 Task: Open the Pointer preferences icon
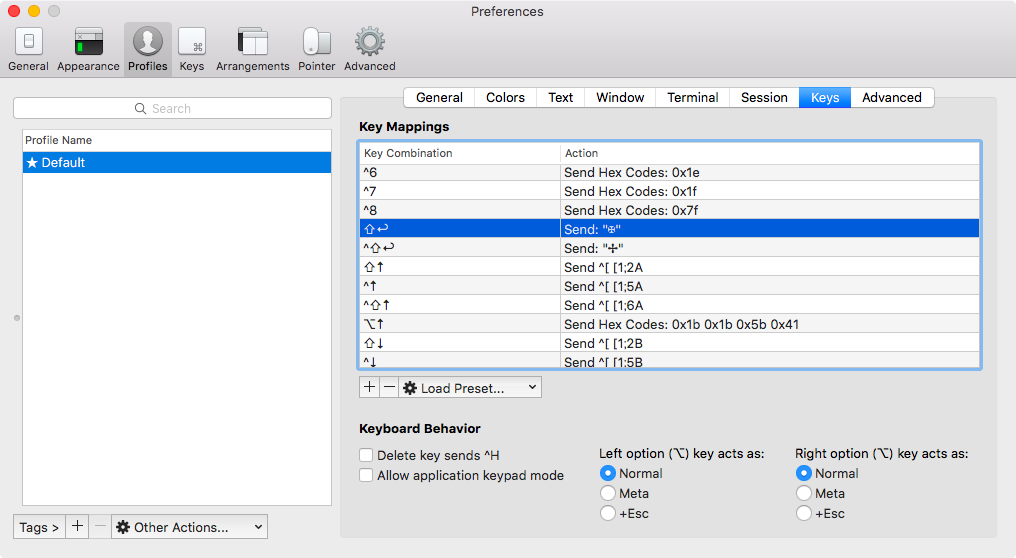[x=317, y=42]
